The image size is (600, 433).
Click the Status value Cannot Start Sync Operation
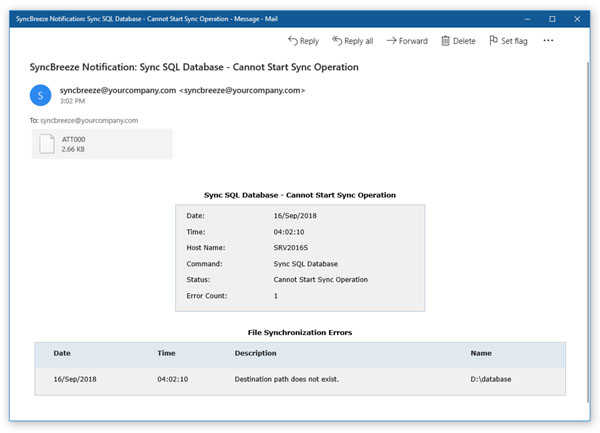pos(321,280)
